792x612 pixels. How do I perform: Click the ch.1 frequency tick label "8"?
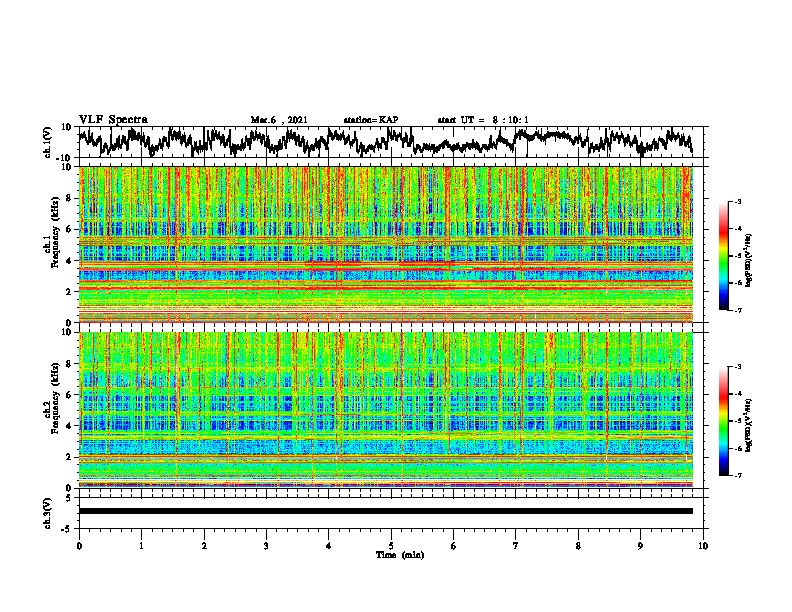[69, 198]
